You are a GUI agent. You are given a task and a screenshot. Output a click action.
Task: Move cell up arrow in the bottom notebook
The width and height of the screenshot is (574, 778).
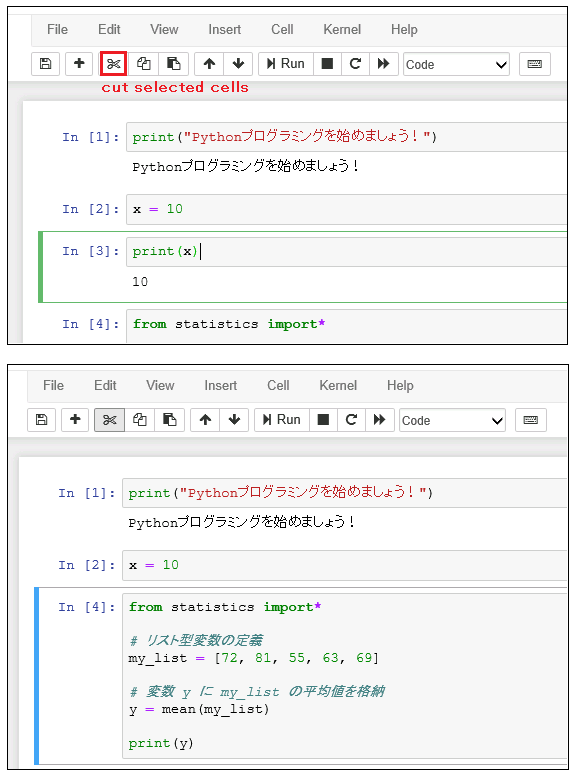click(x=205, y=420)
